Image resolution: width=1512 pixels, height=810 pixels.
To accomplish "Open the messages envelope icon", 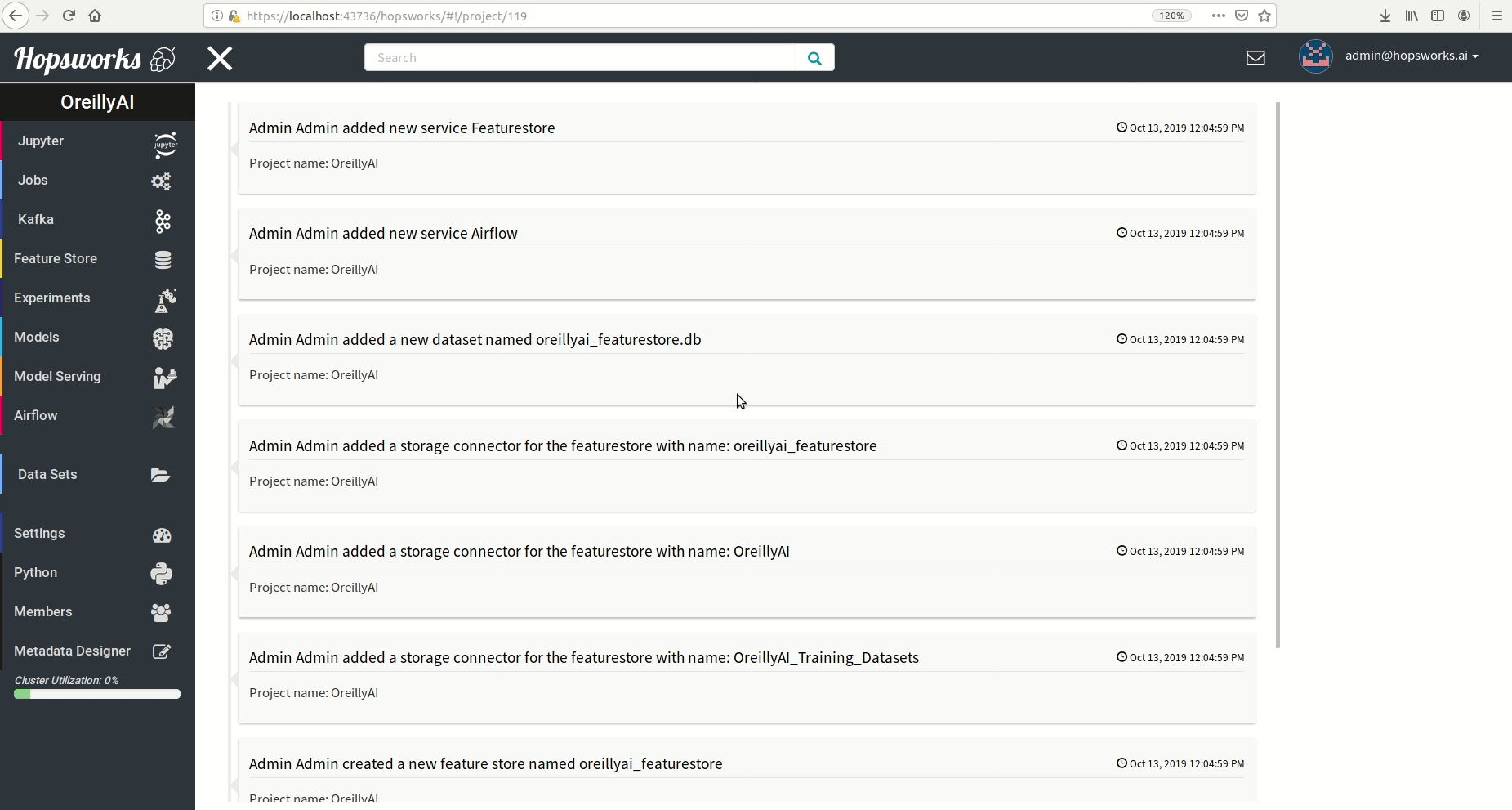I will [x=1256, y=58].
